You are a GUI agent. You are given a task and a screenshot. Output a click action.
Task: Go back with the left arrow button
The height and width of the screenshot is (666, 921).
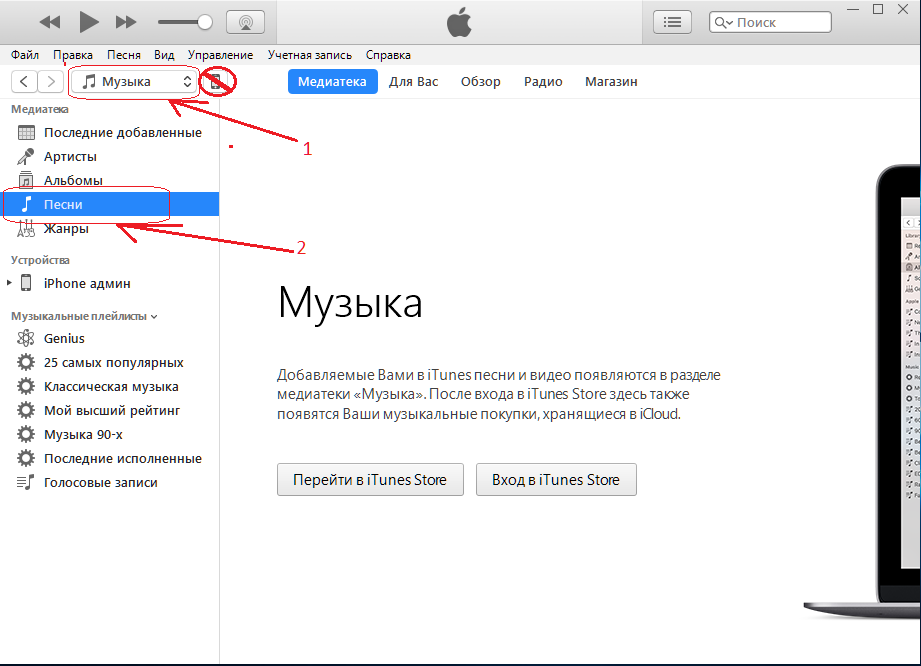[24, 81]
